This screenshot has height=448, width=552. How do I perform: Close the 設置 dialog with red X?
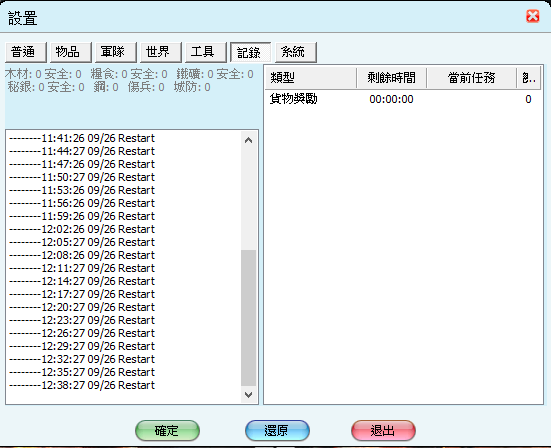point(532,16)
